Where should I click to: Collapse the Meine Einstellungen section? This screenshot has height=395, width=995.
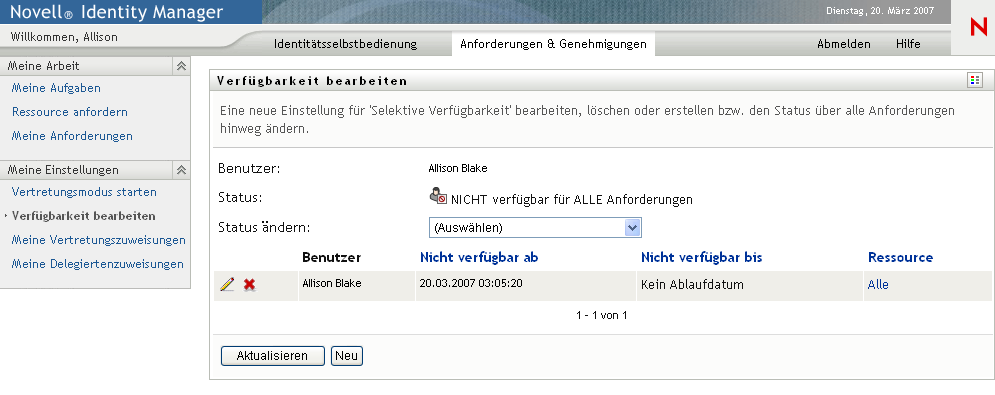pos(181,170)
